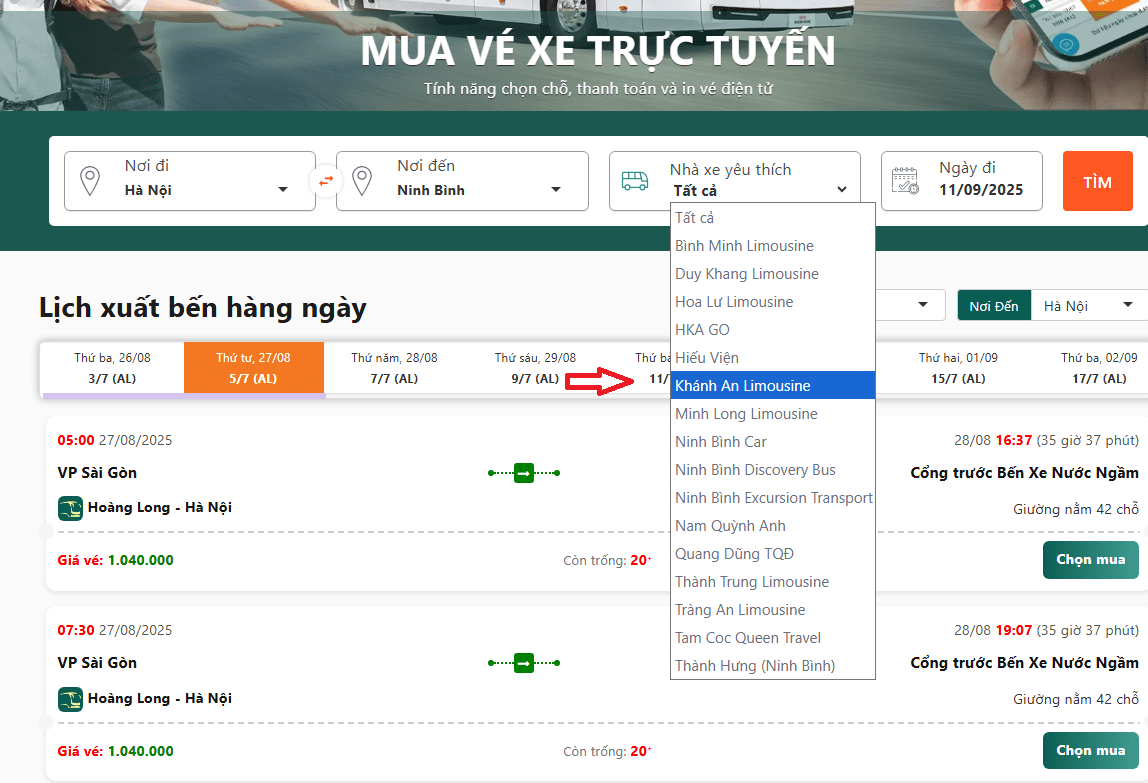Click Chọn mua for the 05:00 trip

coord(1089,560)
